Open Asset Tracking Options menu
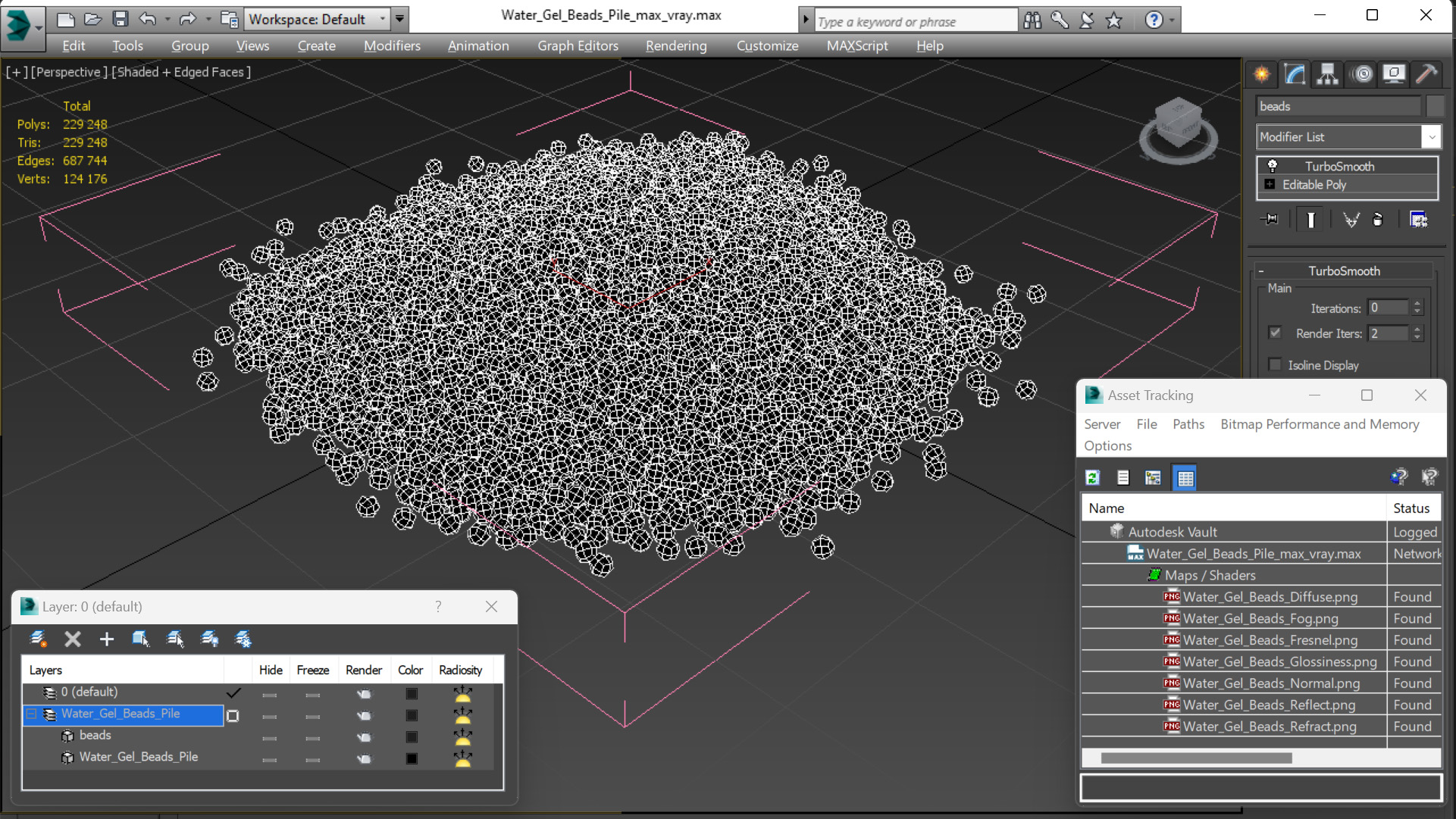Image resolution: width=1456 pixels, height=819 pixels. (1107, 445)
